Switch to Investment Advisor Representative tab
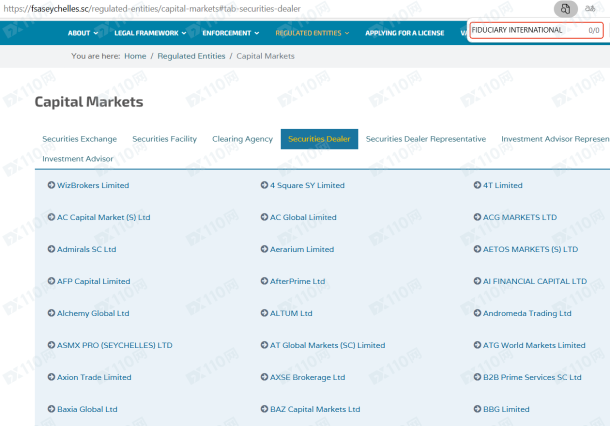Image resolution: width=610 pixels, height=426 pixels. [556, 139]
